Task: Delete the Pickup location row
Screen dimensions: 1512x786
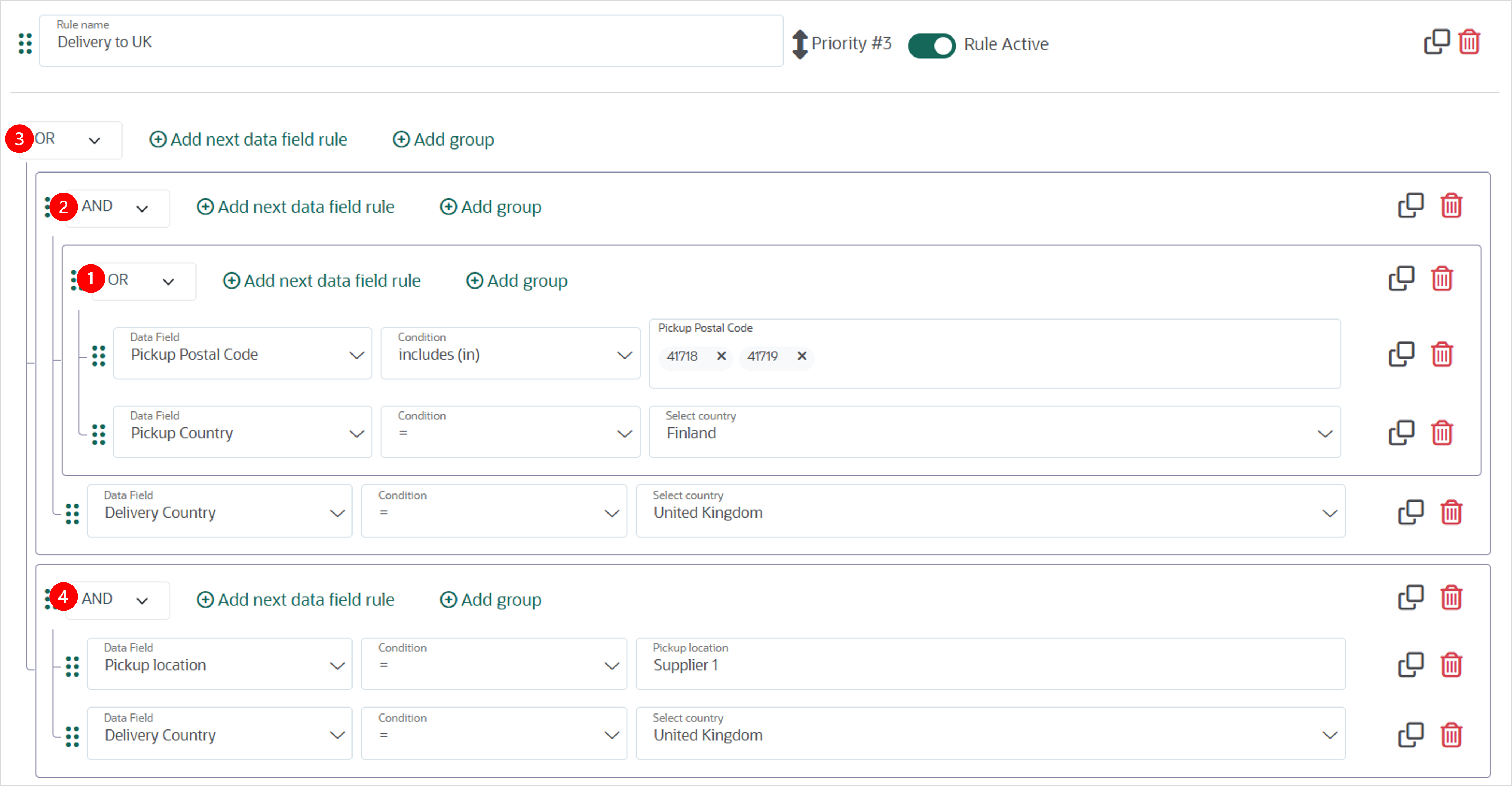Action: (1451, 665)
